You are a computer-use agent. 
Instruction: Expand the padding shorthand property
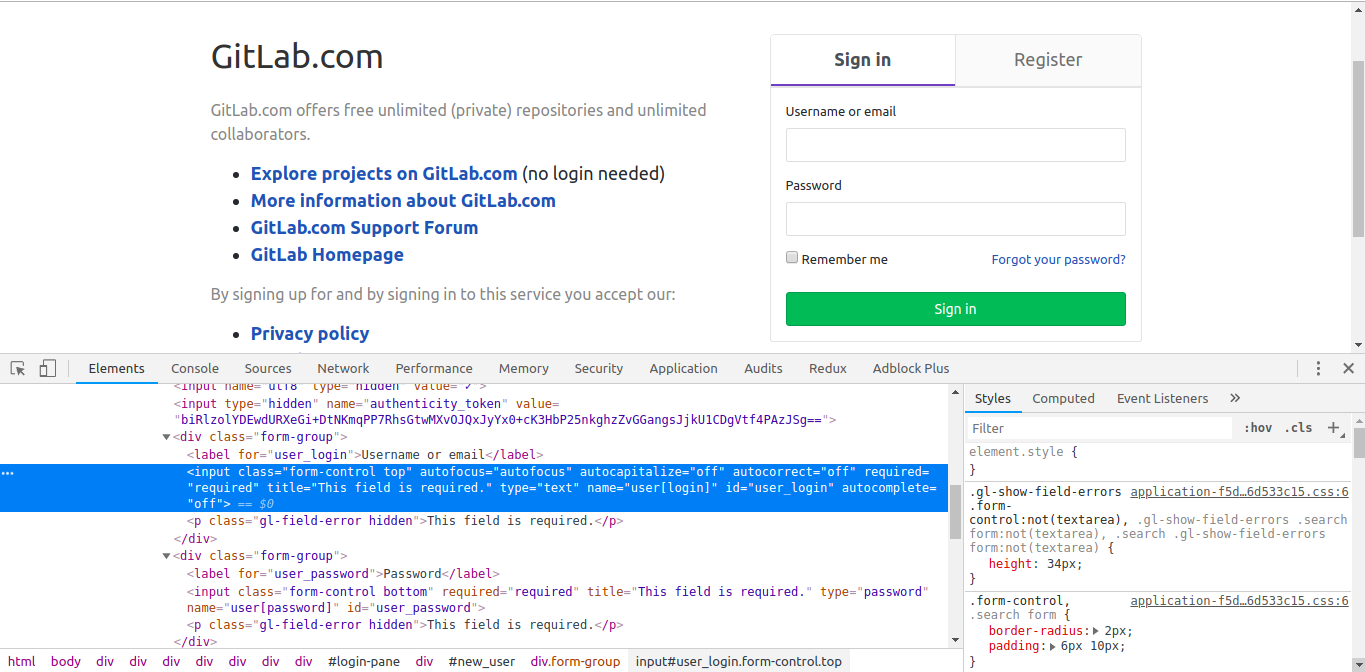(1051, 646)
